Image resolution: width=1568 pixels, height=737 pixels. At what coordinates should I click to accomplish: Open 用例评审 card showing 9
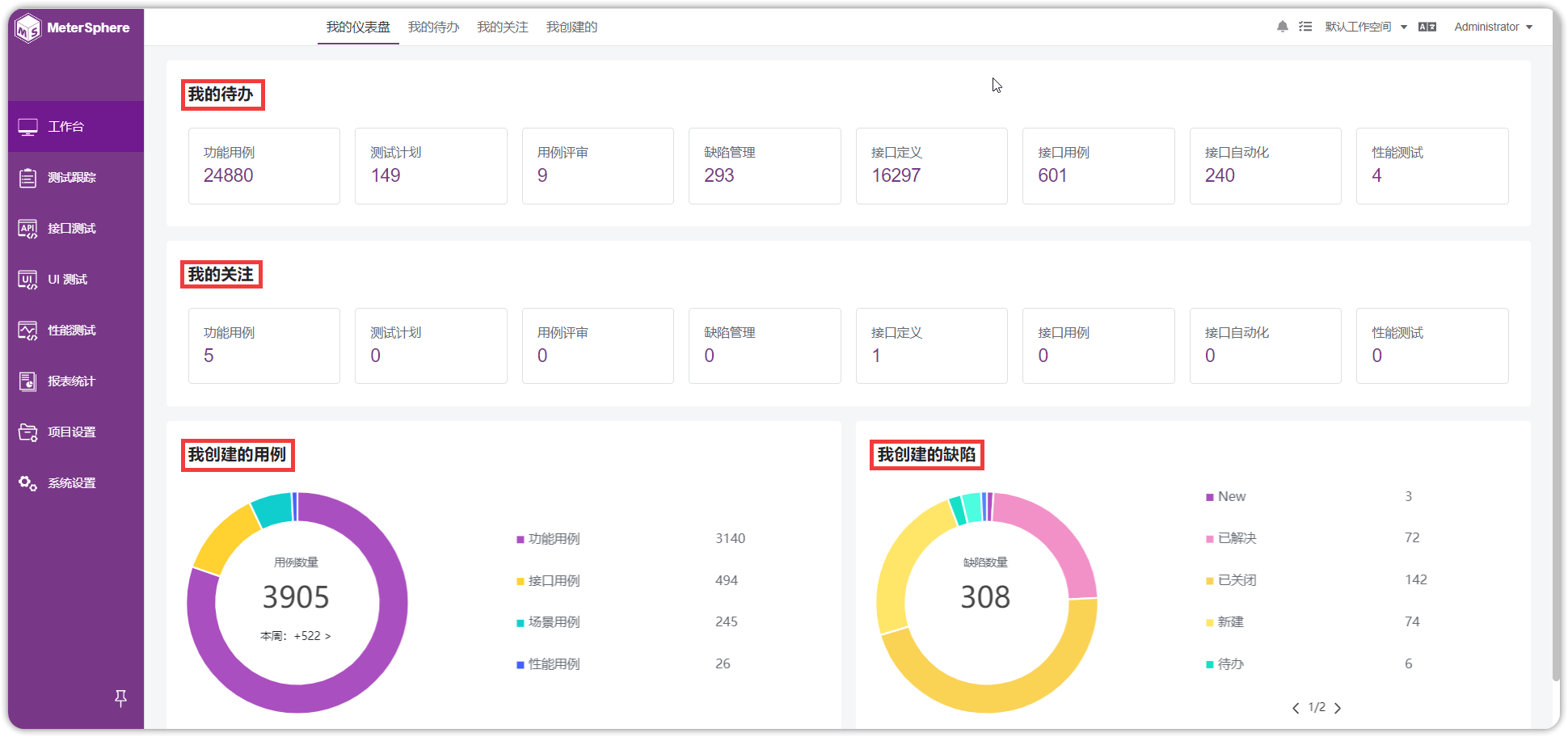point(598,166)
